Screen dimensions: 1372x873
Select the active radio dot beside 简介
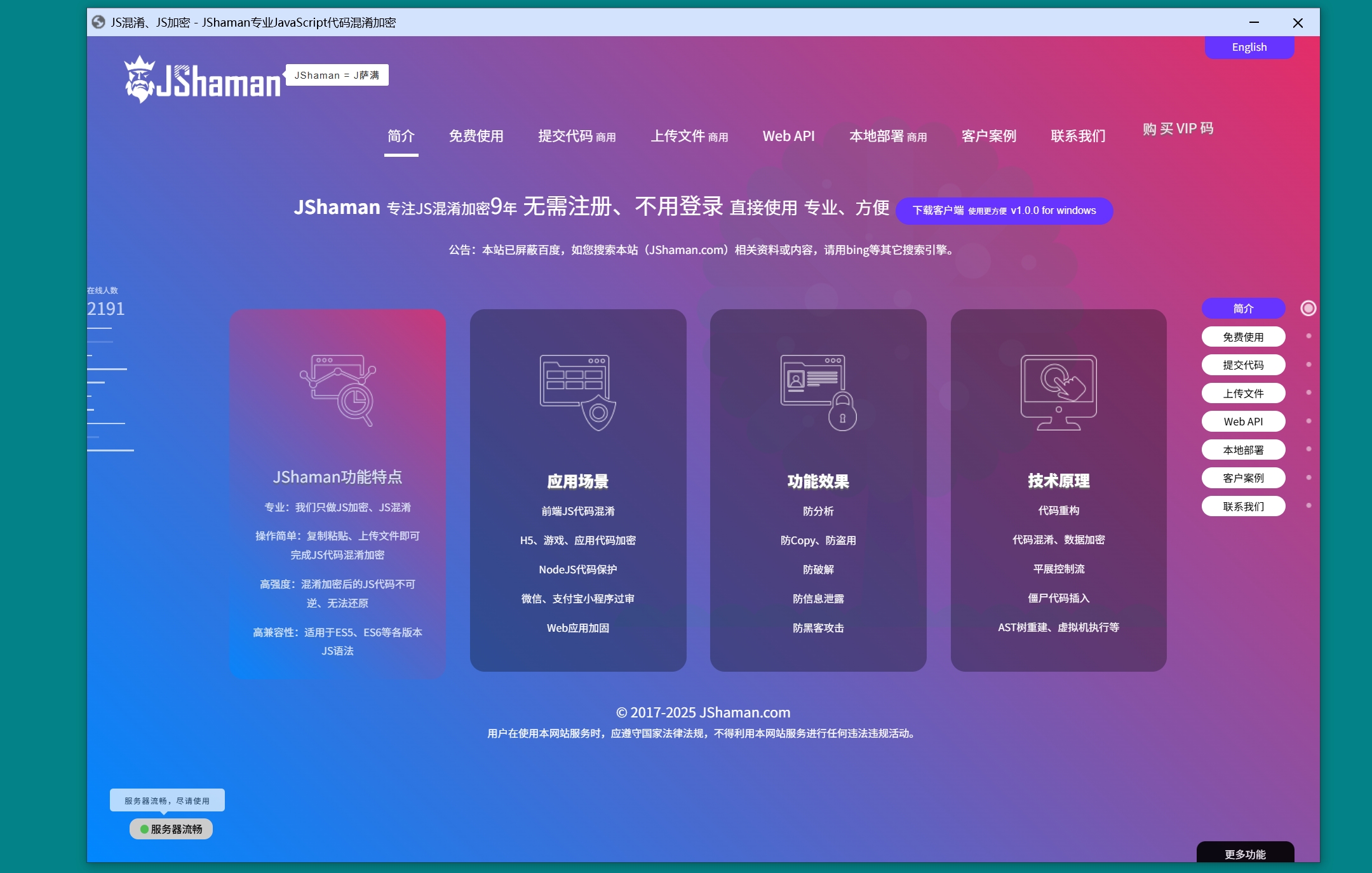click(x=1308, y=308)
